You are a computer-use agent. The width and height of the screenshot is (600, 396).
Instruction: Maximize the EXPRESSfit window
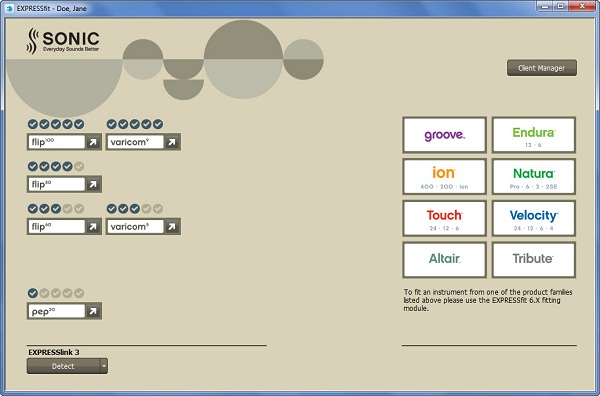(561, 6)
